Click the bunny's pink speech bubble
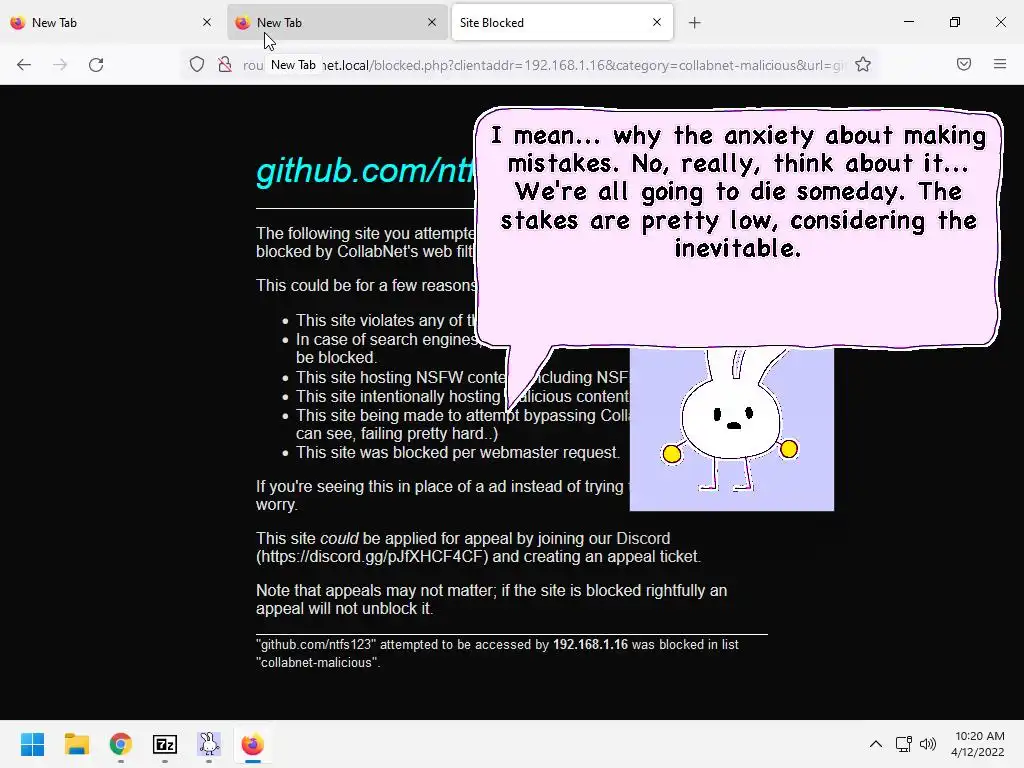Viewport: 1024px width, 768px height. coord(738,229)
